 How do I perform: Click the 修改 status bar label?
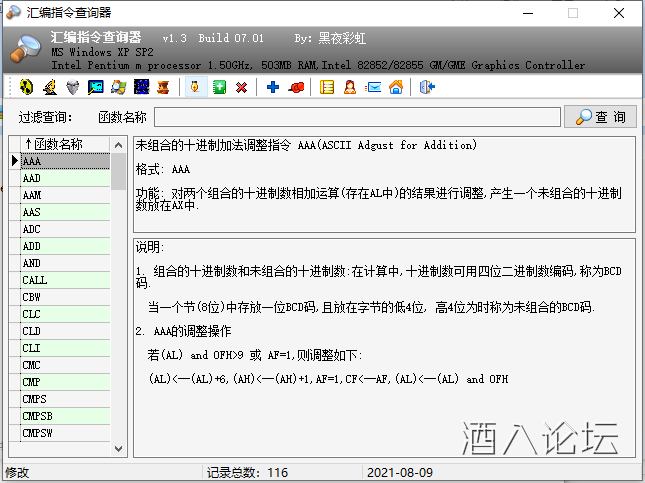(x=17, y=472)
